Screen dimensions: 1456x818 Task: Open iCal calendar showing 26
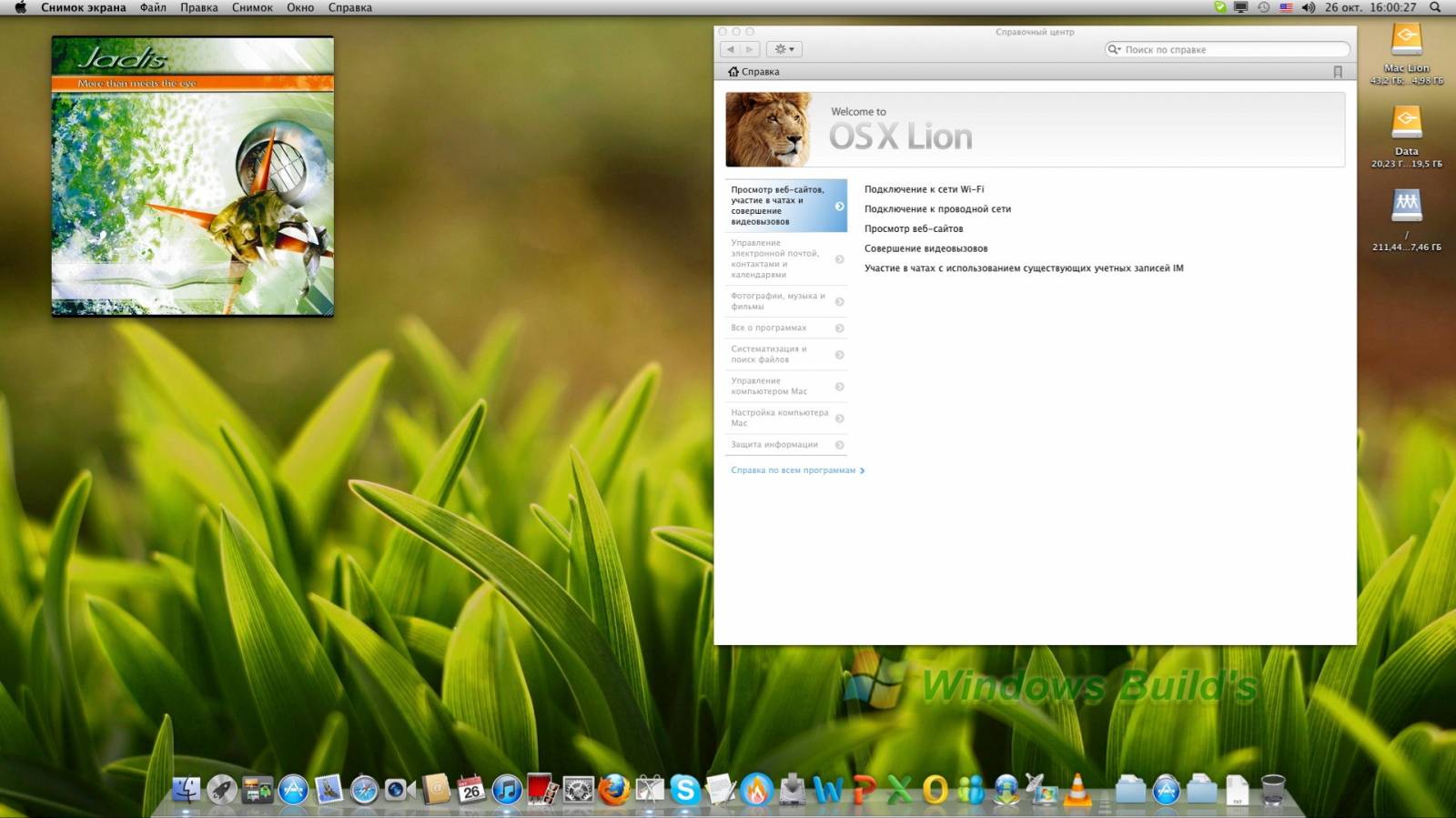471,789
